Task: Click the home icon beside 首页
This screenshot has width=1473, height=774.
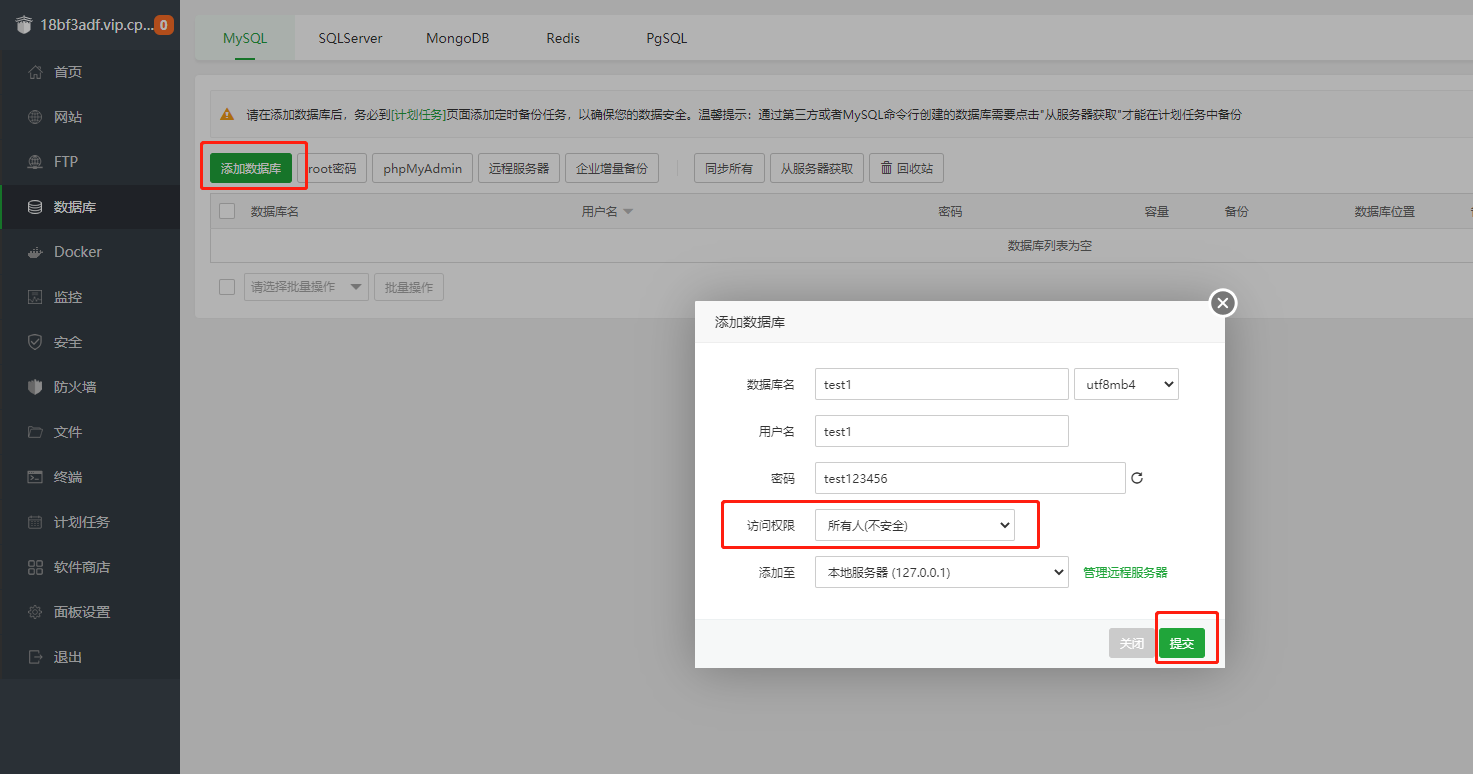Action: click(x=35, y=72)
